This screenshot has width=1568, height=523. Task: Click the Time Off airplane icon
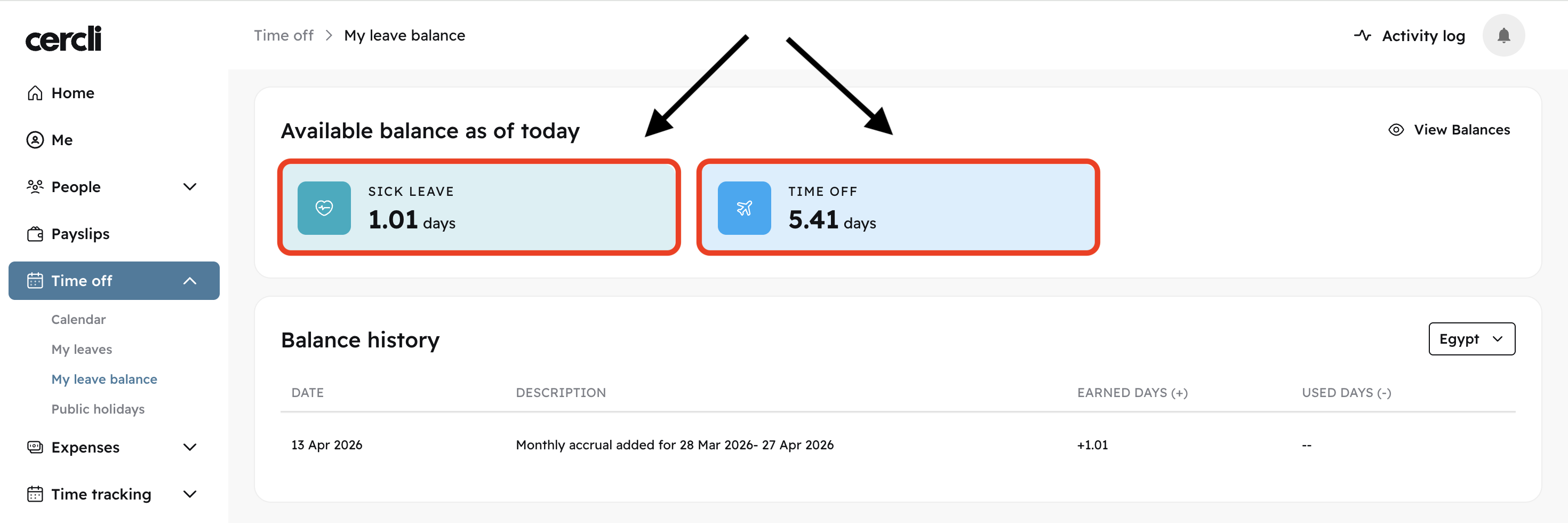click(744, 208)
